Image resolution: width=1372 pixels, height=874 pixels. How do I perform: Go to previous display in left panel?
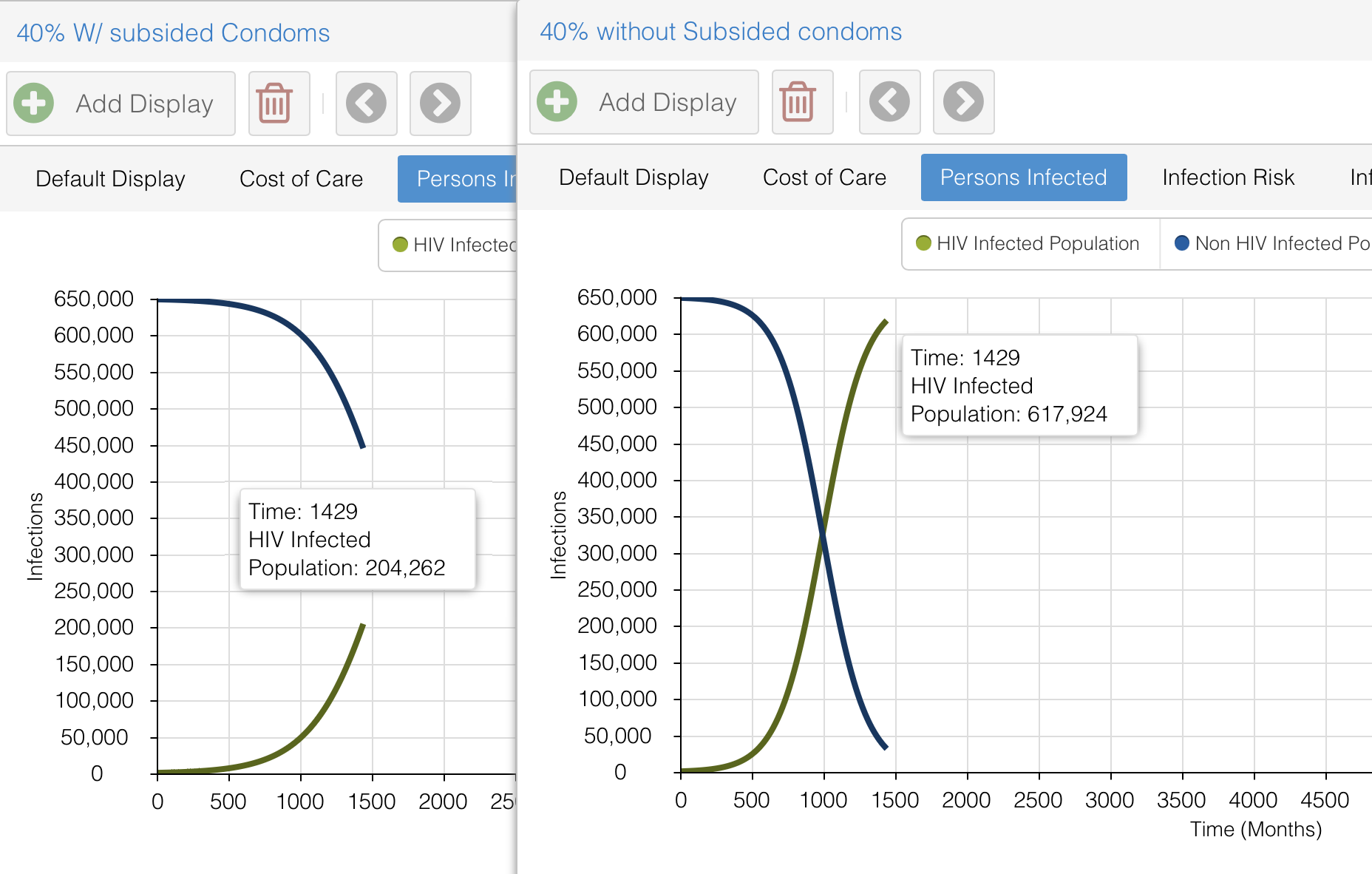(366, 104)
